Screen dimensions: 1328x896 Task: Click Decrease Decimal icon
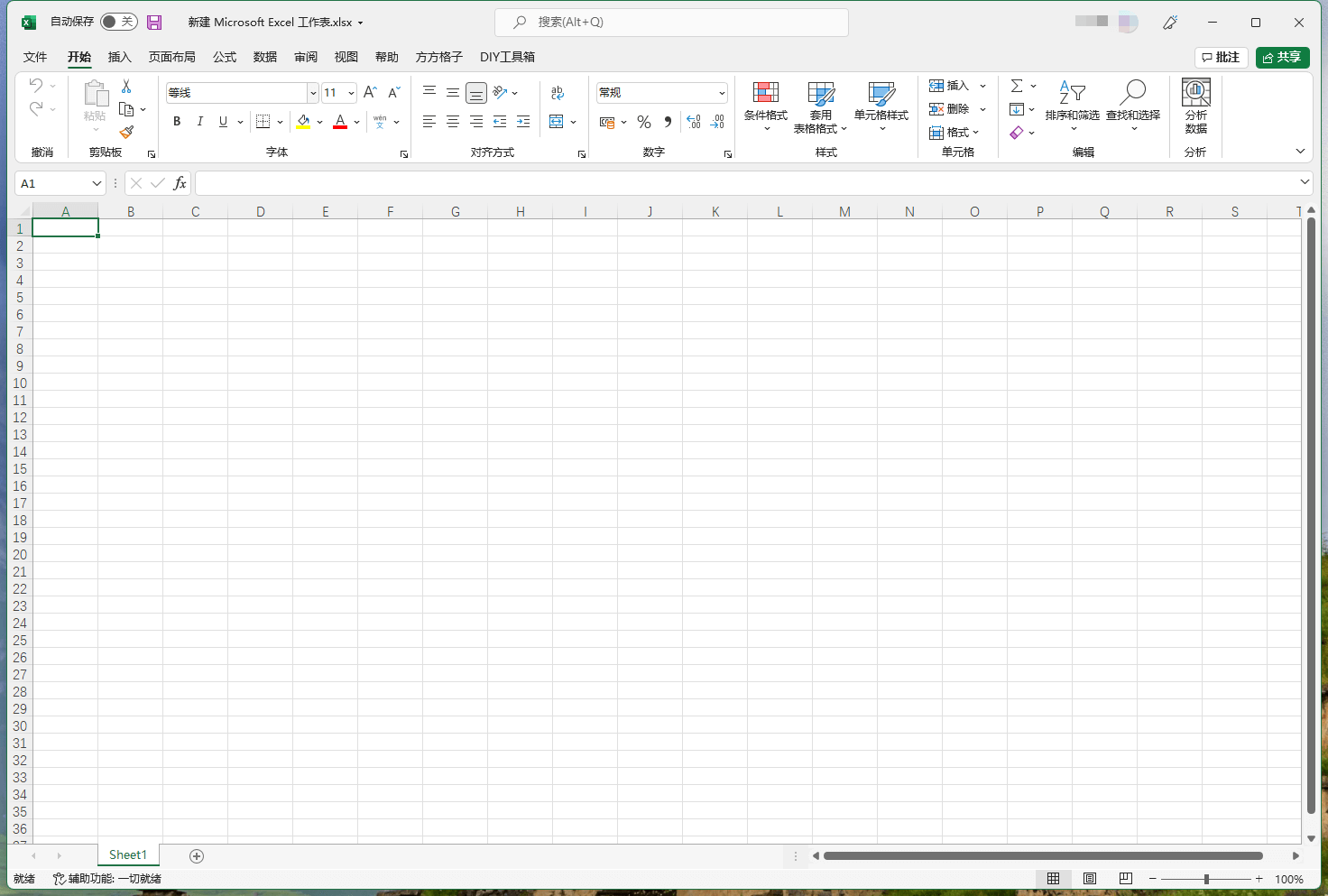click(717, 122)
